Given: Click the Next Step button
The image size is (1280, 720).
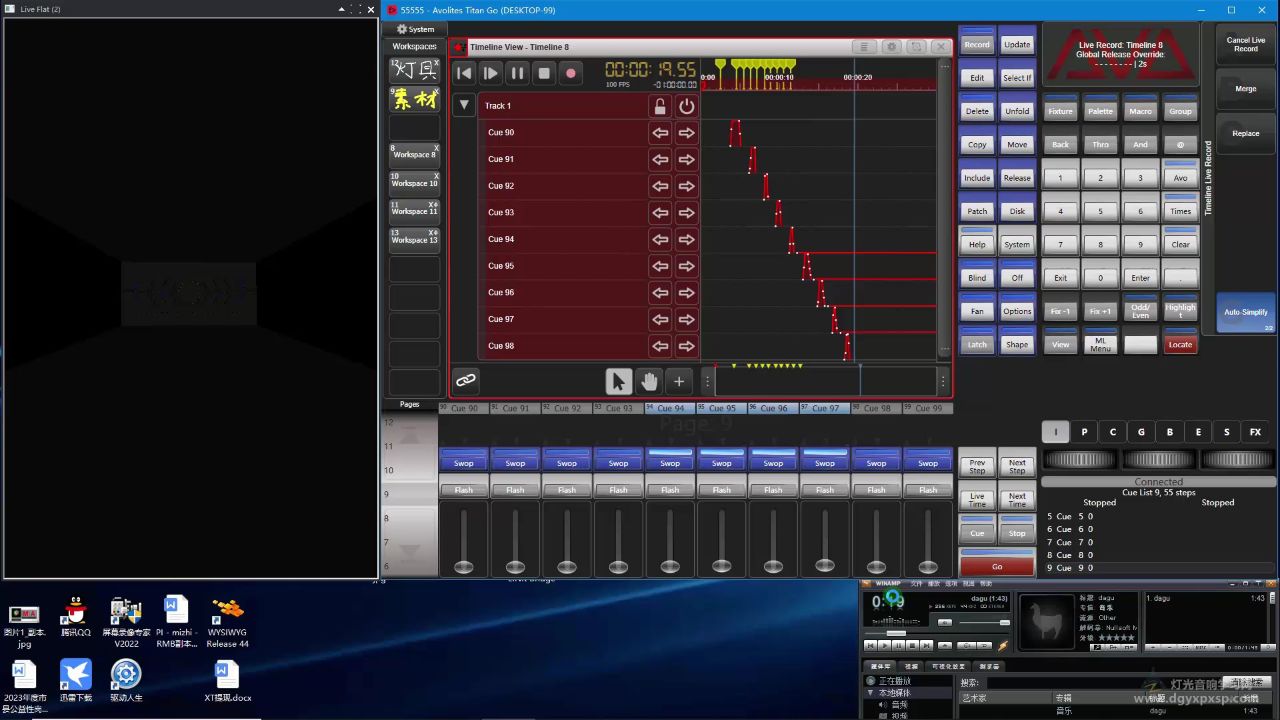Looking at the screenshot, I should click(1017, 467).
